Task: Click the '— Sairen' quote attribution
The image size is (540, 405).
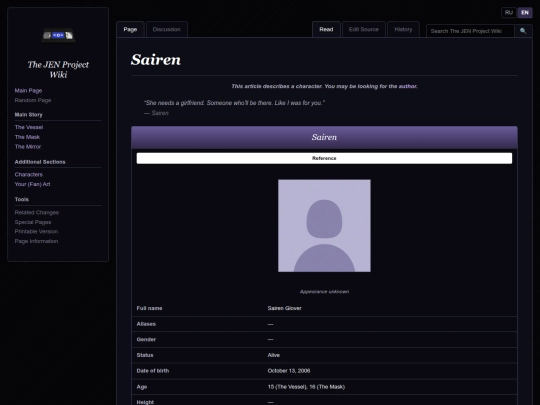Action: click(x=156, y=113)
